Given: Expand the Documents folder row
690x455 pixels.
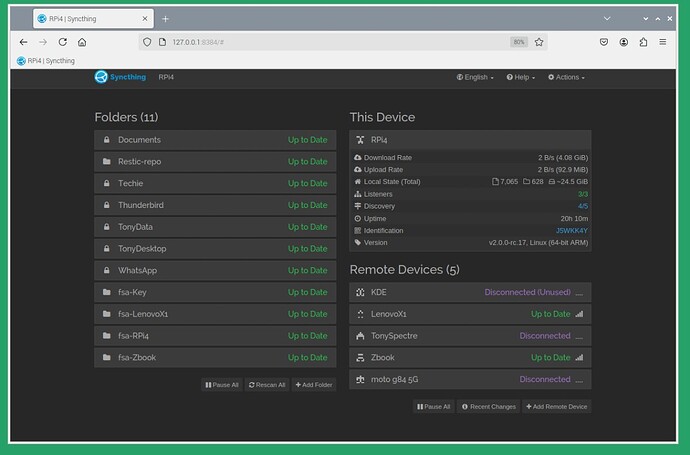Looking at the screenshot, I should pos(215,140).
